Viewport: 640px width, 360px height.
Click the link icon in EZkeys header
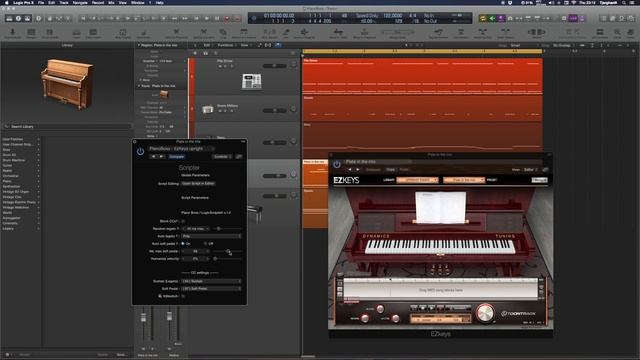(x=545, y=169)
